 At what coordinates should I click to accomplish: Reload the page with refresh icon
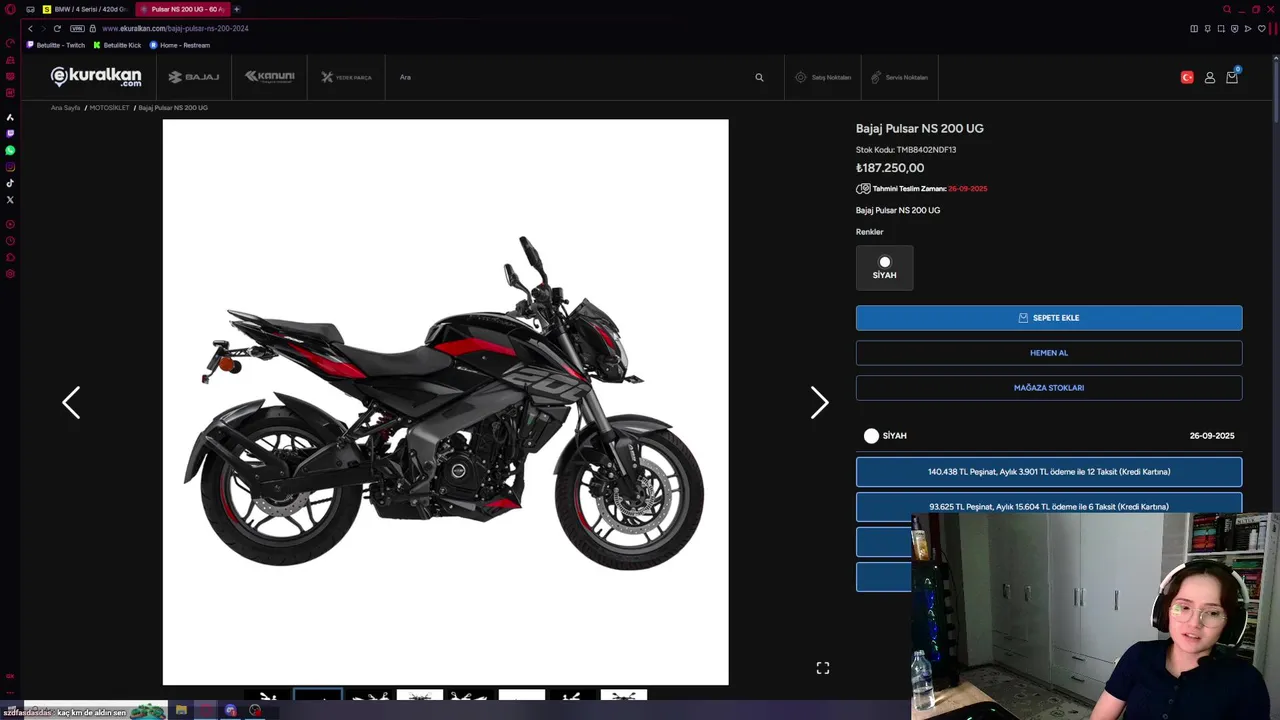57,28
